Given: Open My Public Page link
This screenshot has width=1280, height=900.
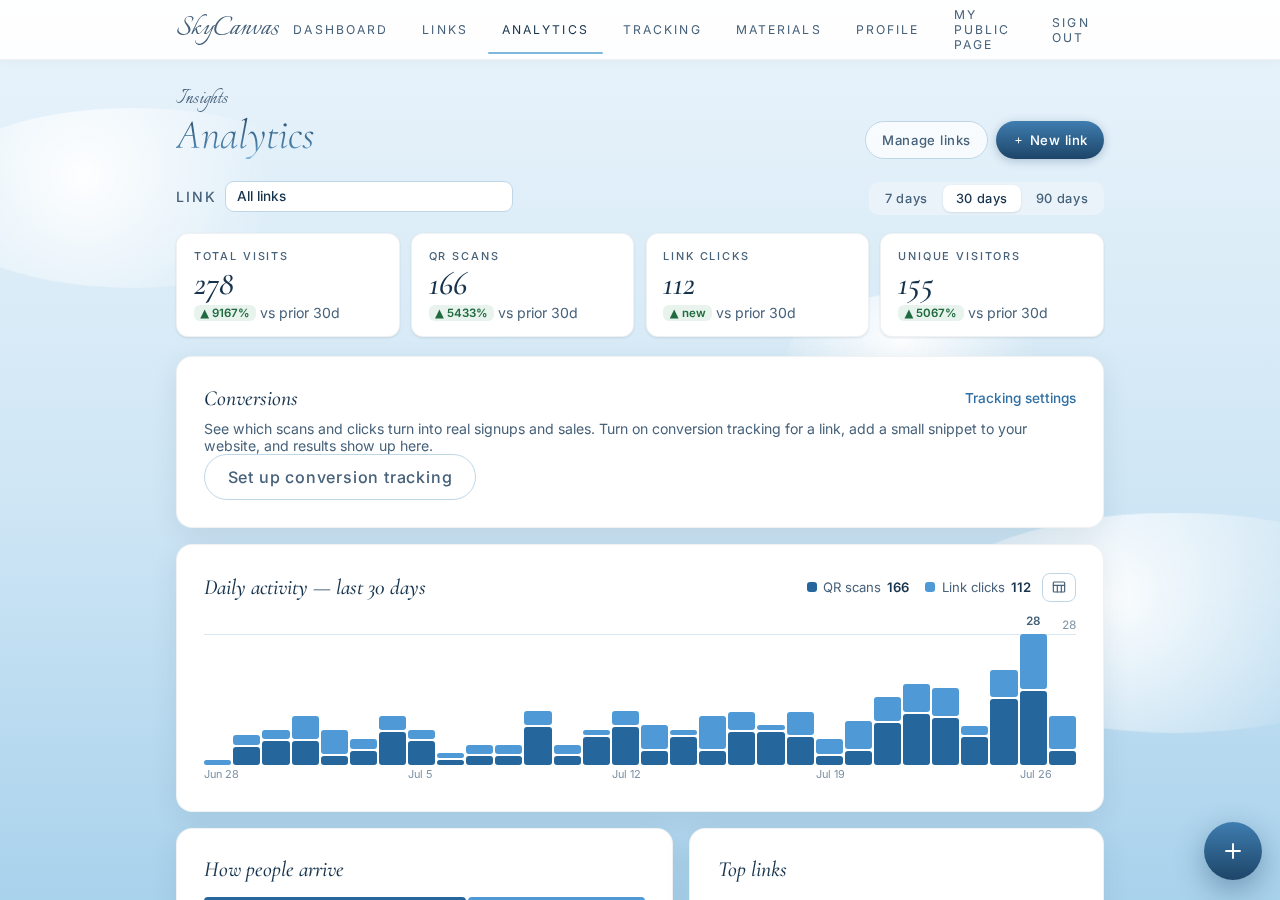Looking at the screenshot, I should (982, 30).
